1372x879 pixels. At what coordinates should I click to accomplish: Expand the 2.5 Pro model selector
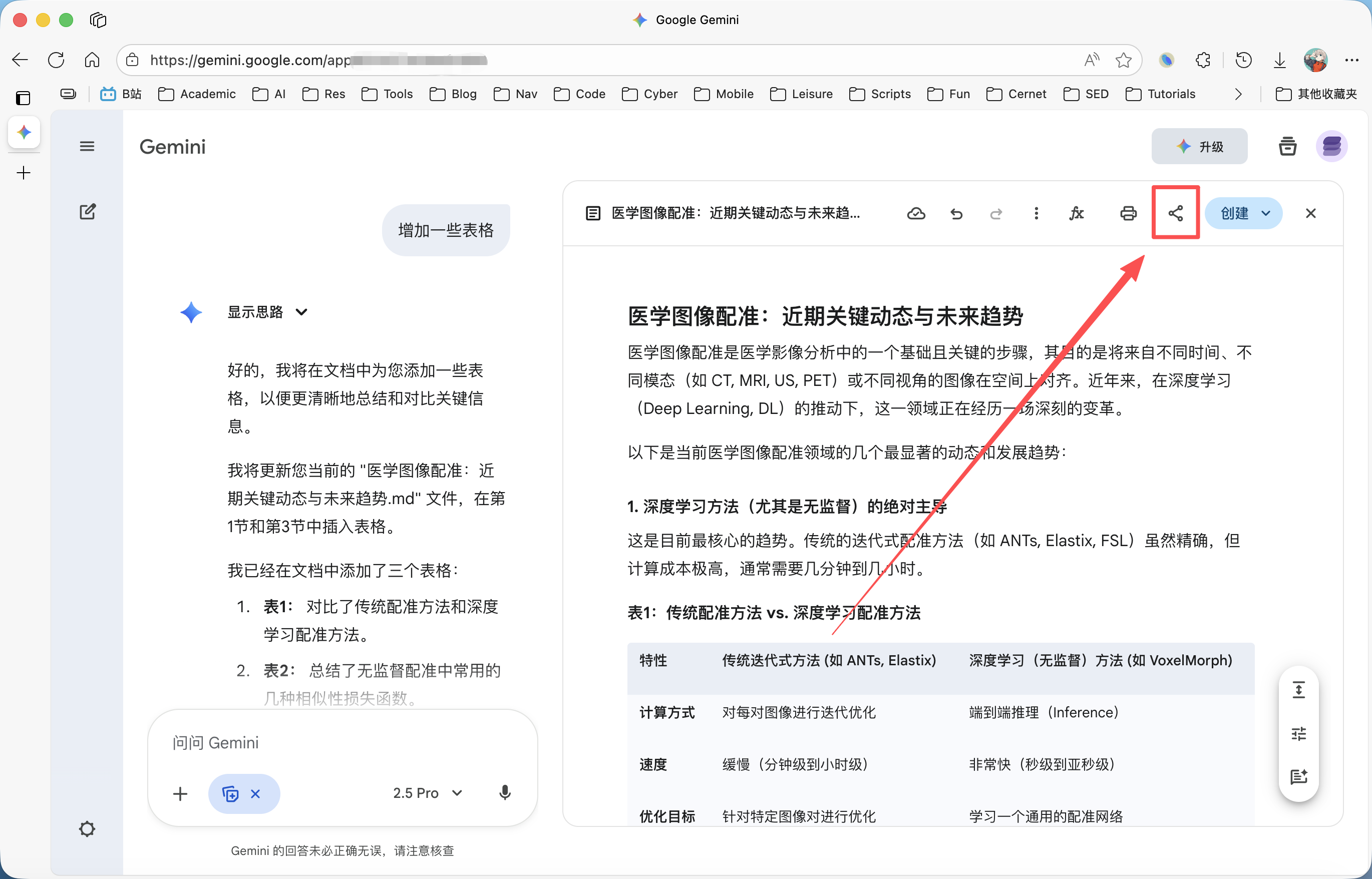pyautogui.click(x=427, y=792)
